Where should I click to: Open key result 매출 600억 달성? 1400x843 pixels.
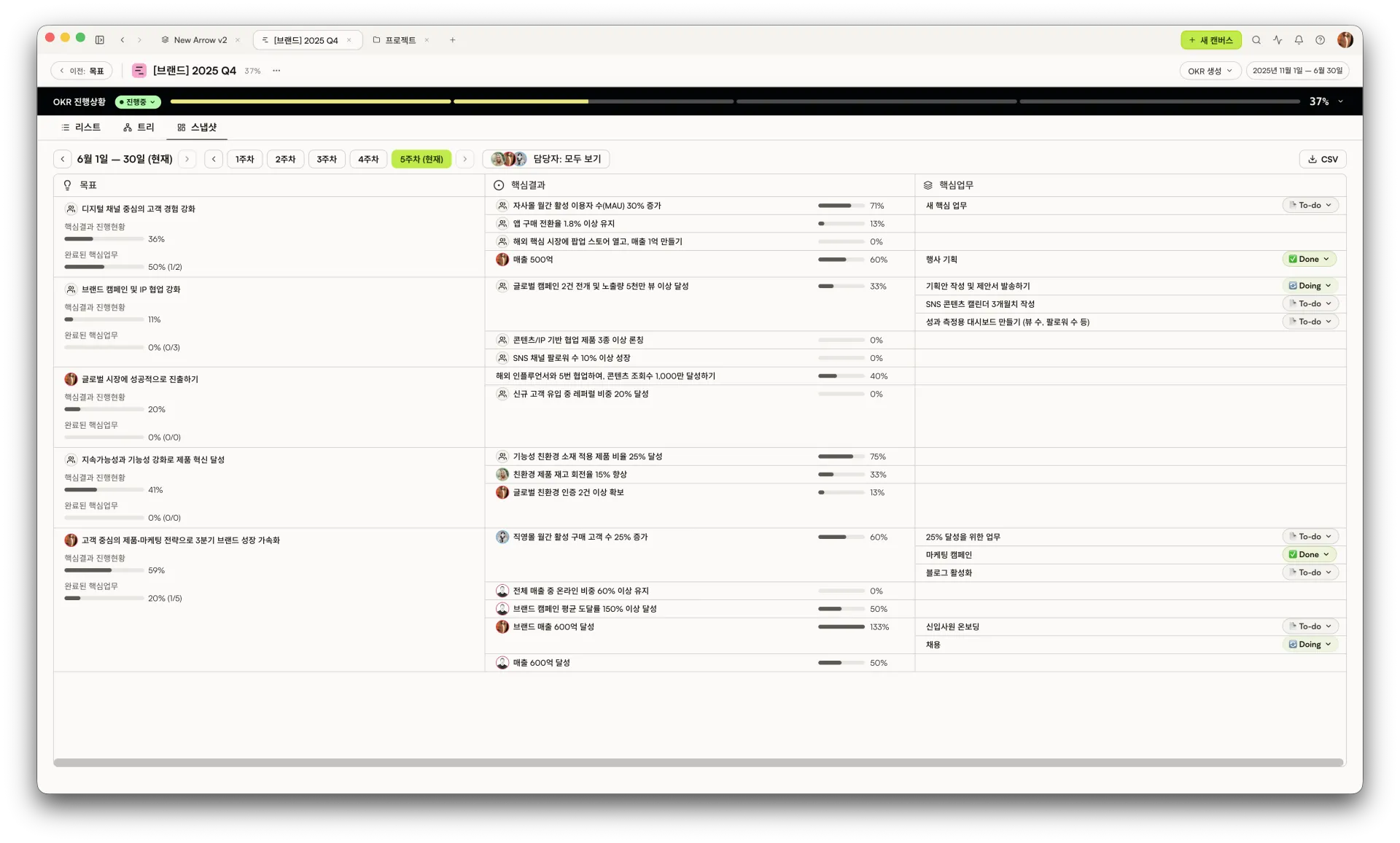tap(541, 663)
